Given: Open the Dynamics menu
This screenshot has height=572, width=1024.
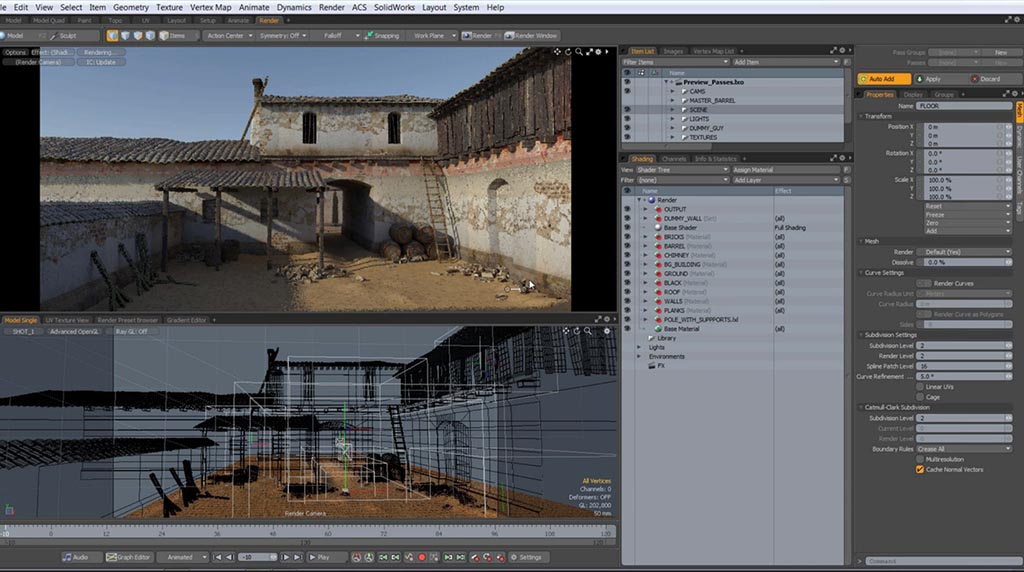Looking at the screenshot, I should pos(294,7).
